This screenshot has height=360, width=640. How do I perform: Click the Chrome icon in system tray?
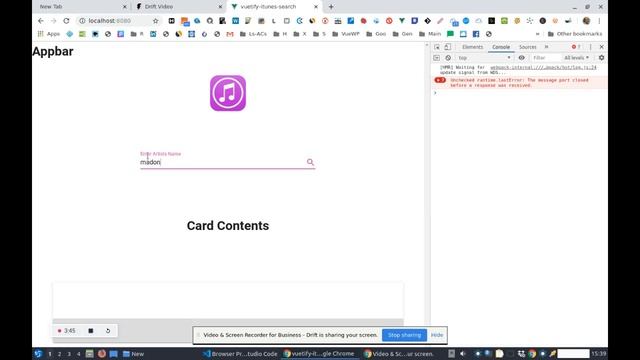(x=532, y=354)
